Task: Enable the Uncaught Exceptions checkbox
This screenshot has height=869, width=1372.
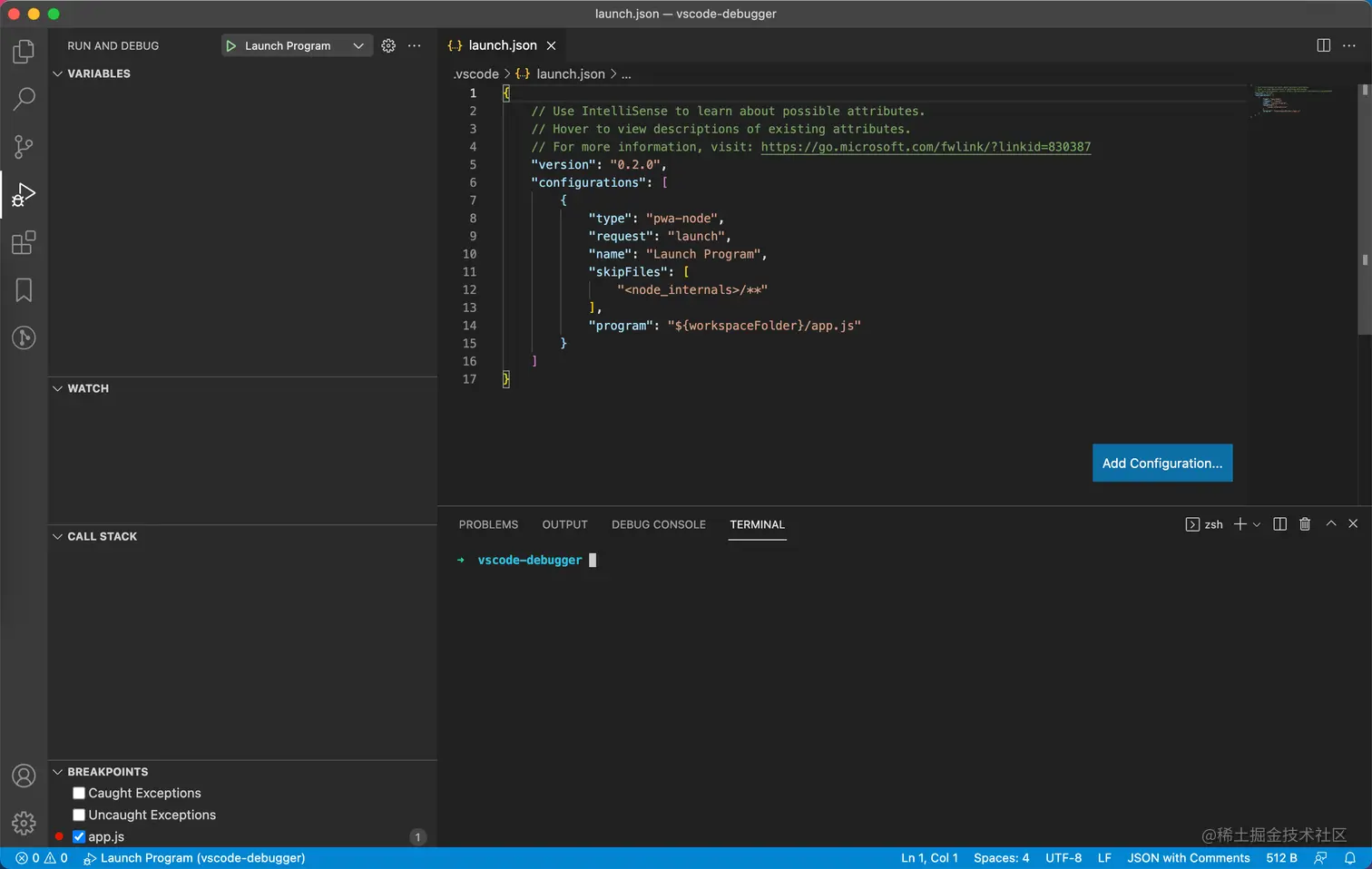Action: (x=79, y=815)
